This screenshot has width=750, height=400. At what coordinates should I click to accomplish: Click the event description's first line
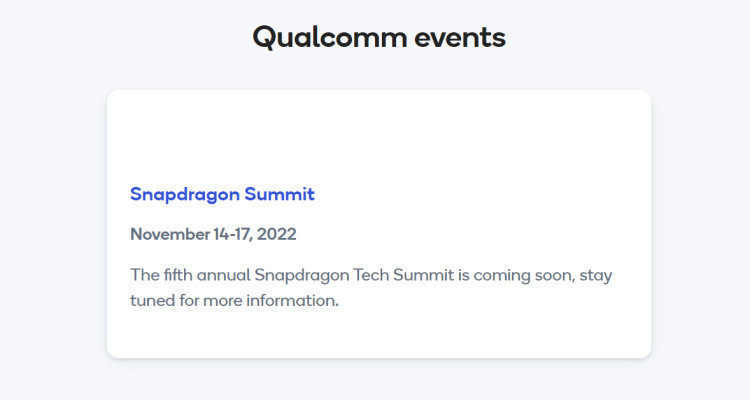[371, 276]
